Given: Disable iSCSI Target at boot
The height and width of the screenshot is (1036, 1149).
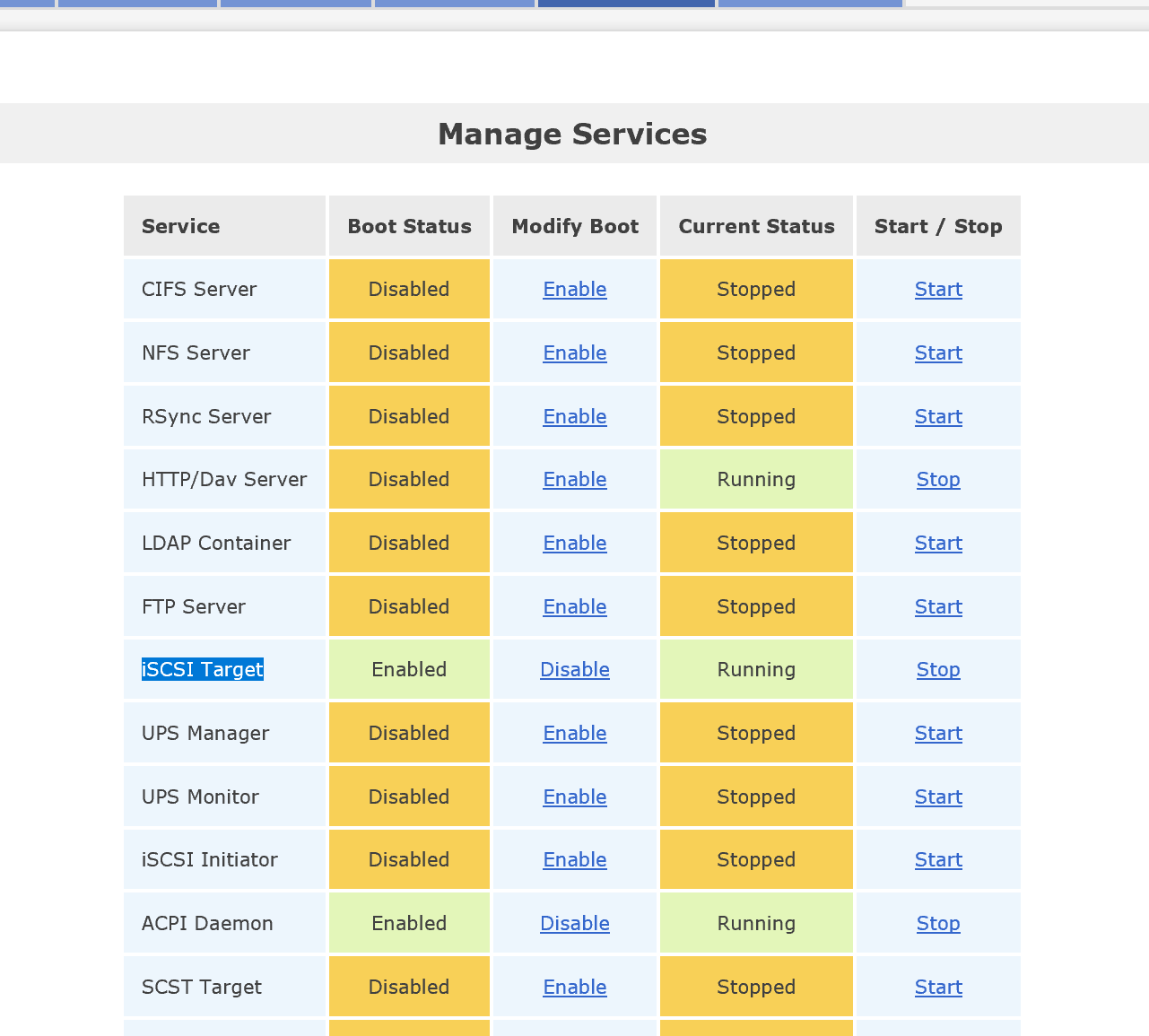Looking at the screenshot, I should point(575,670).
